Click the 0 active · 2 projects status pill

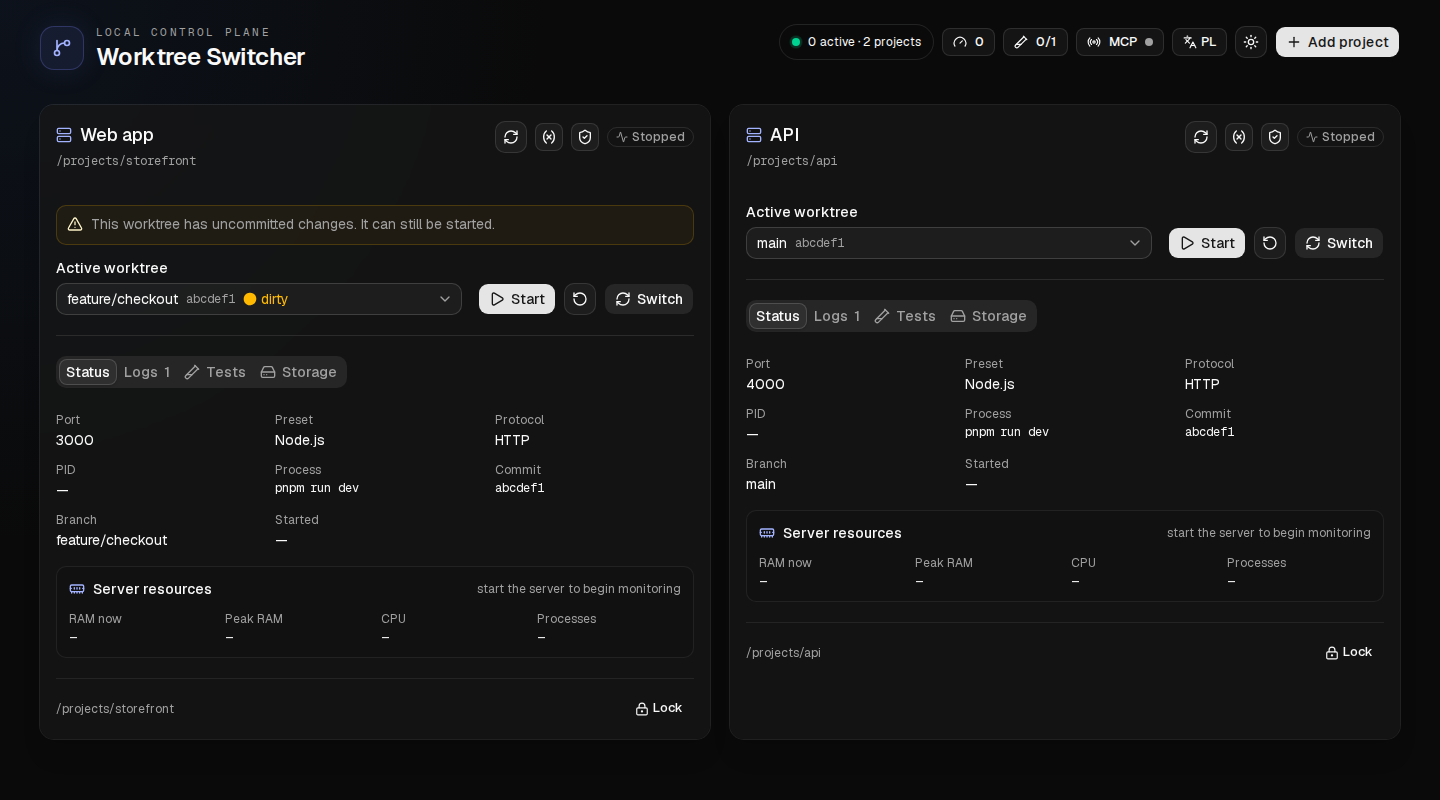pyautogui.click(x=856, y=42)
